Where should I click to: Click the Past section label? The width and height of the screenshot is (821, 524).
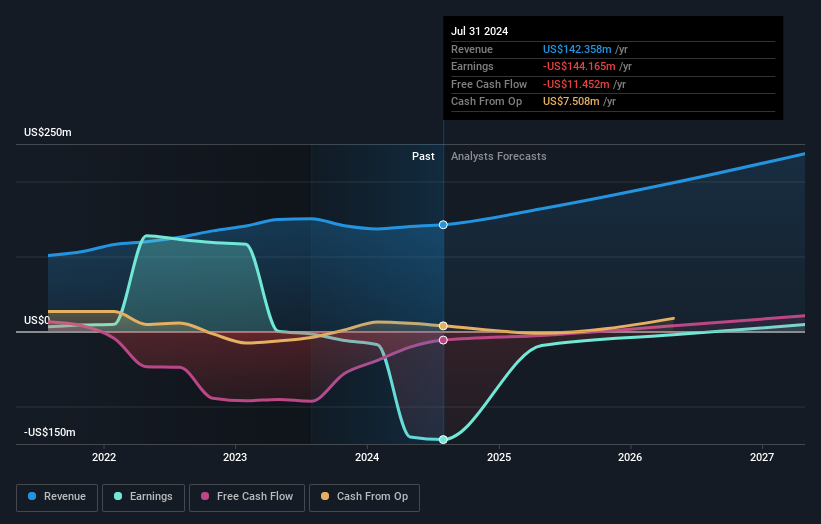[423, 156]
